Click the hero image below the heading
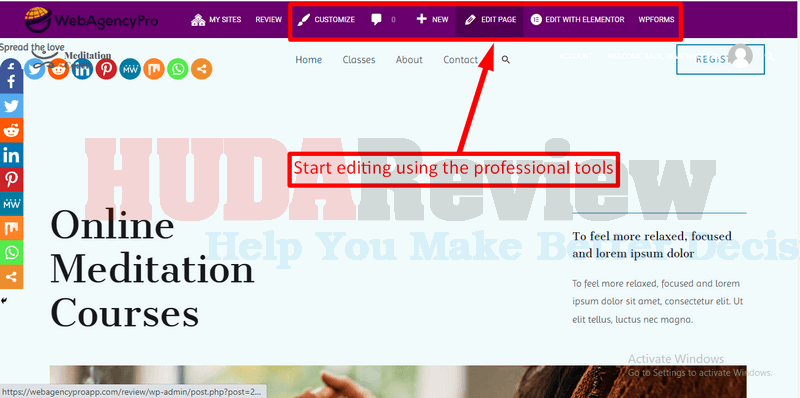This screenshot has width=800, height=398. [398, 381]
